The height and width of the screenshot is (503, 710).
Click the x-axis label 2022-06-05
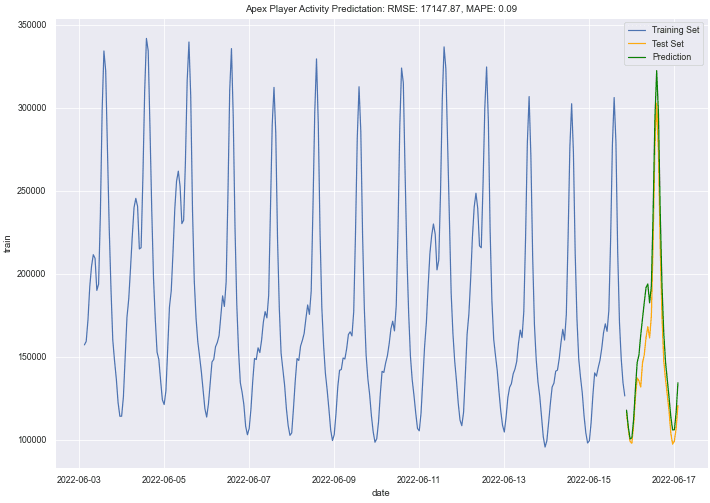click(x=164, y=480)
